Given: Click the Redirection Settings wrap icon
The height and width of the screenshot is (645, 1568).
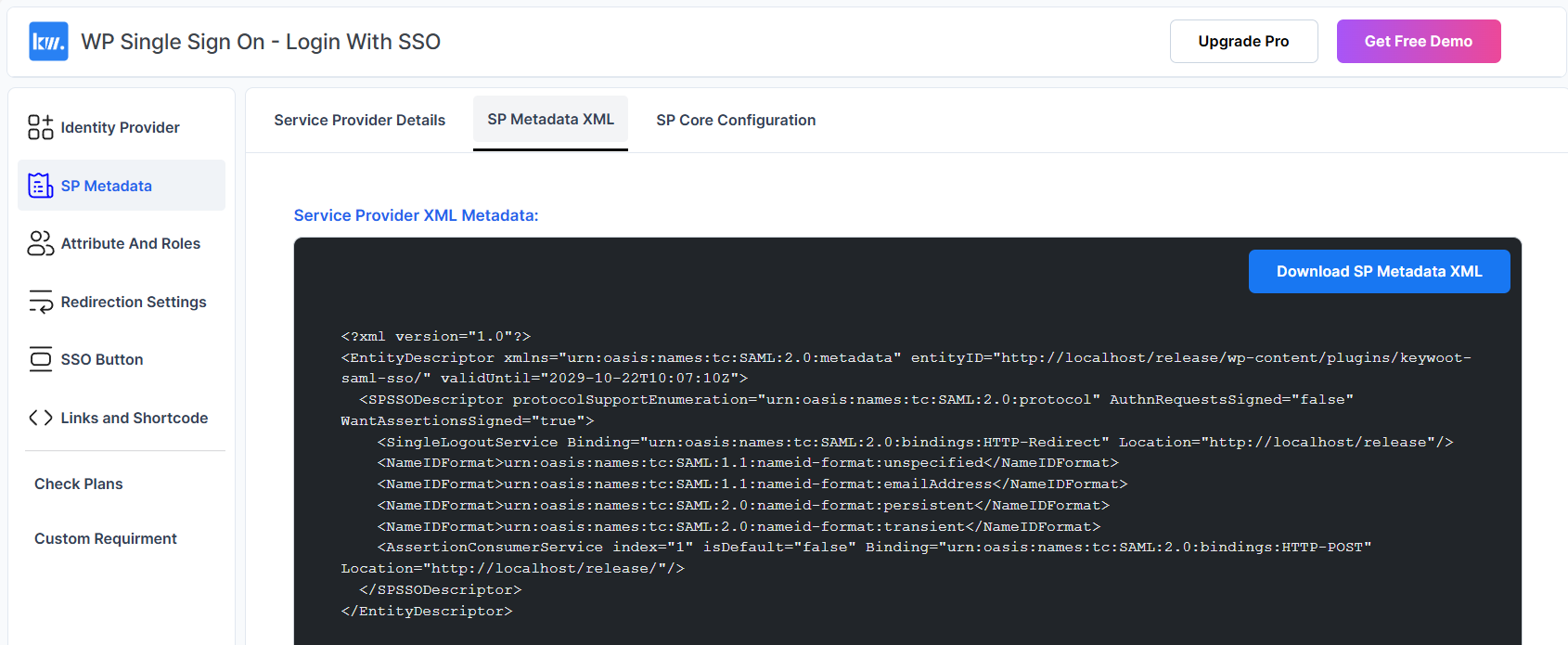Looking at the screenshot, I should point(41,302).
